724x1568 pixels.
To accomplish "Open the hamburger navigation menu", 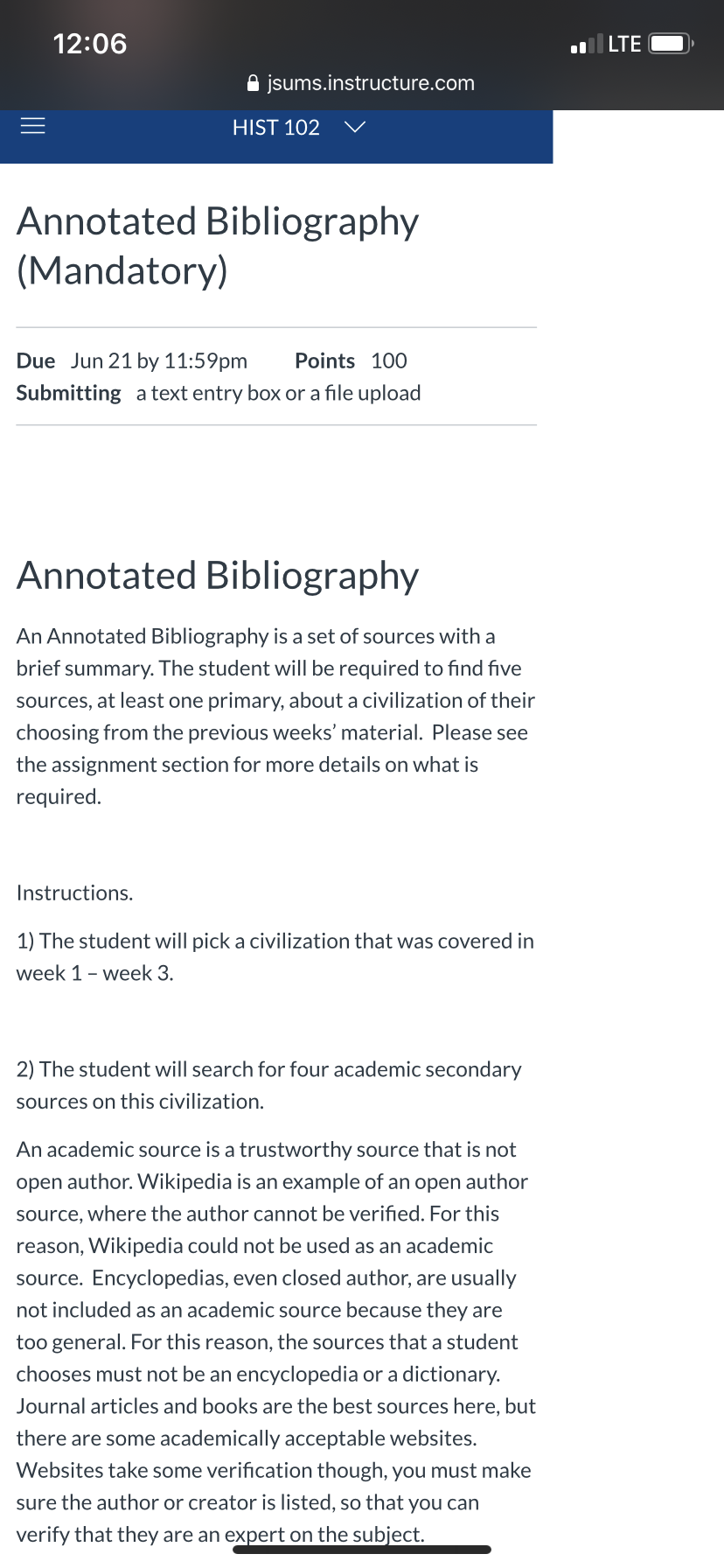I will point(32,127).
